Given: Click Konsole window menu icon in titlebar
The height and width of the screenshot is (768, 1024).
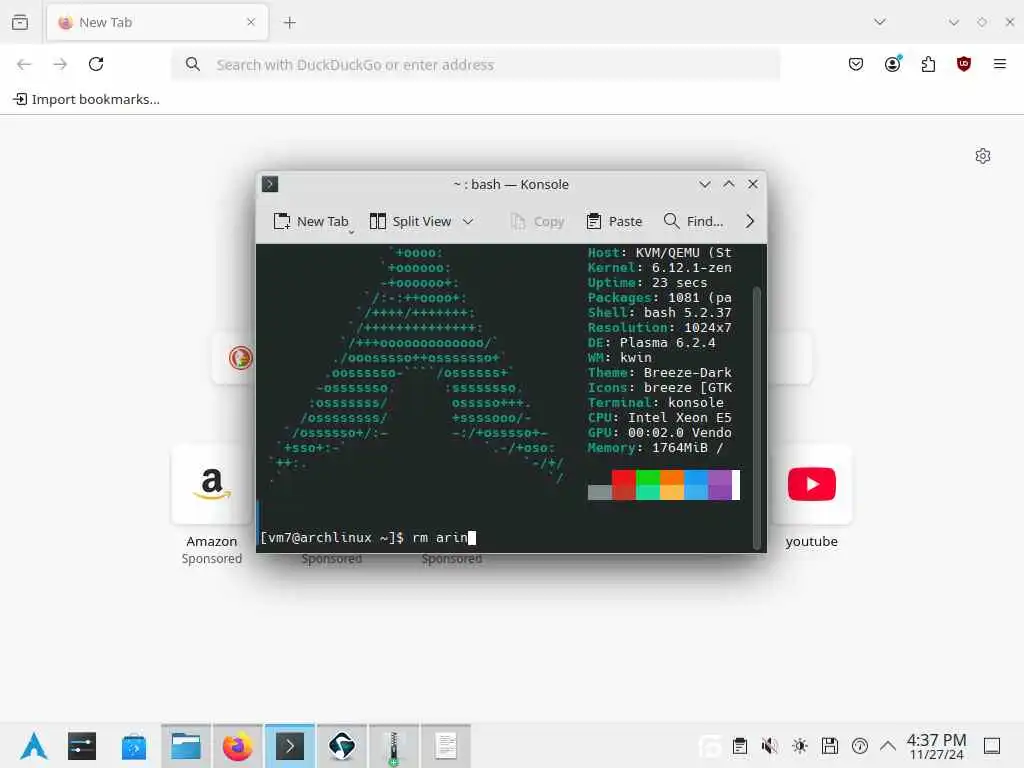Looking at the screenshot, I should pos(270,184).
